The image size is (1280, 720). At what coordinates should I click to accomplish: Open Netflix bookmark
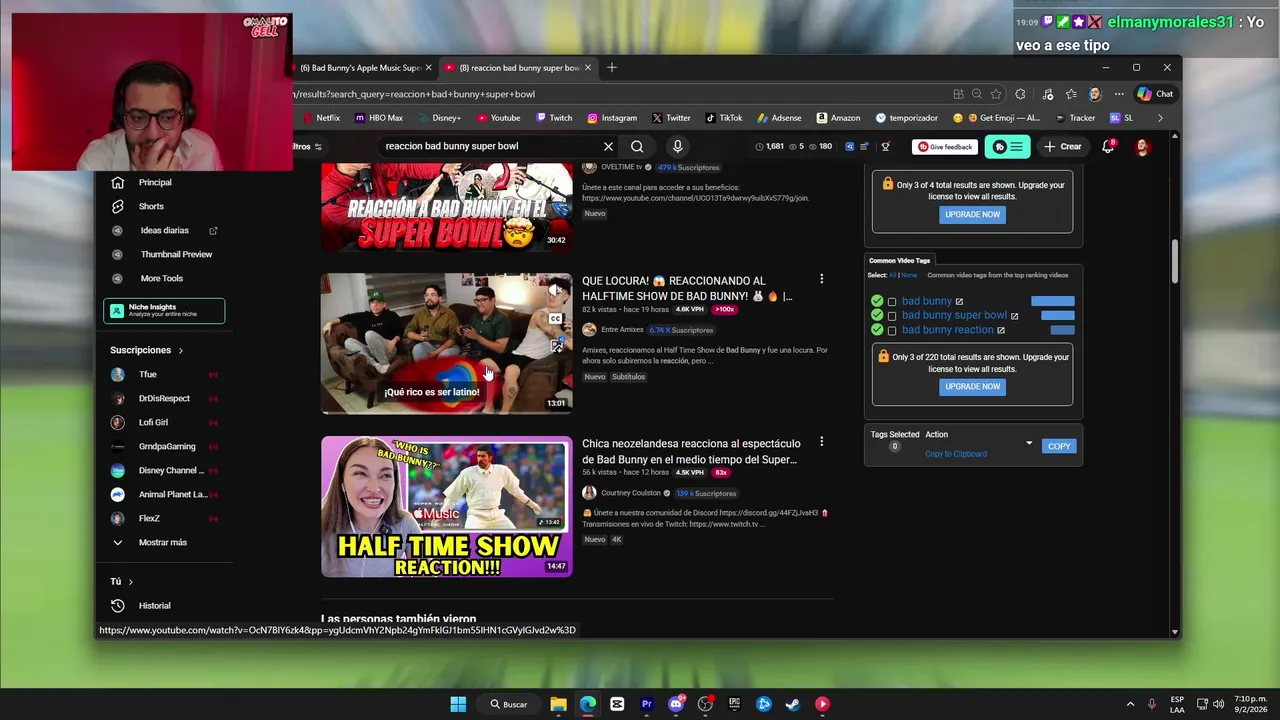point(320,118)
